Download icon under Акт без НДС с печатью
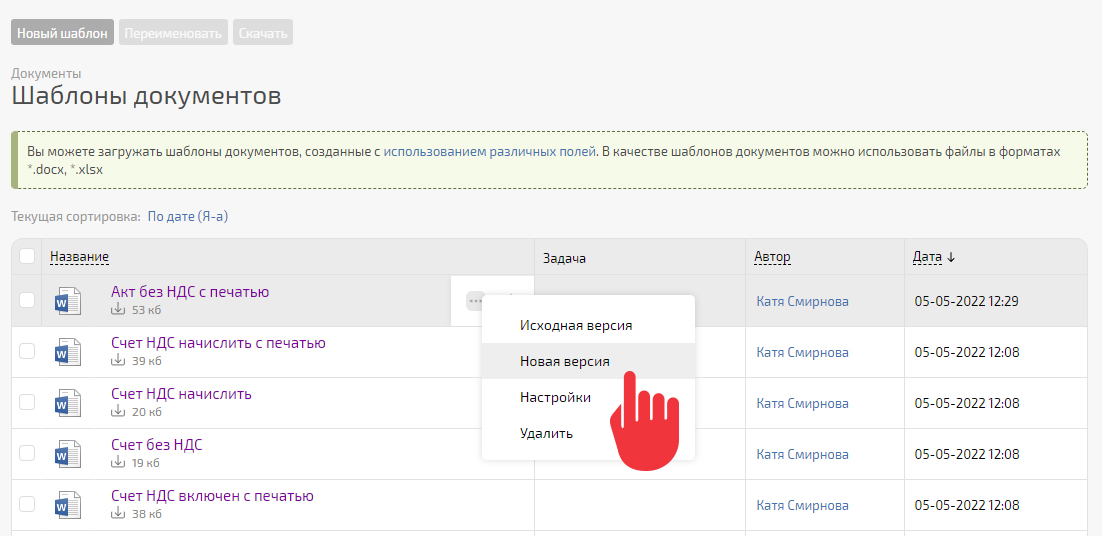Viewport: 1102px width, 536px height. (118, 310)
